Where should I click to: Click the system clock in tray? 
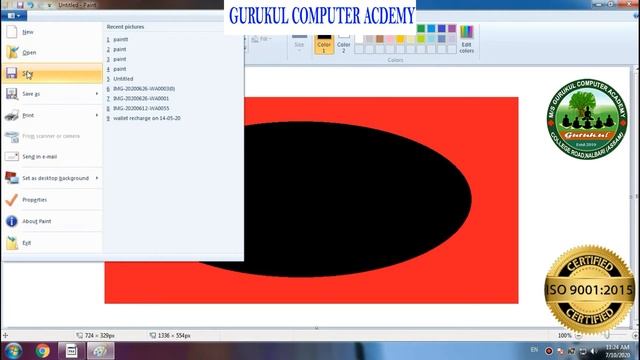click(618, 351)
